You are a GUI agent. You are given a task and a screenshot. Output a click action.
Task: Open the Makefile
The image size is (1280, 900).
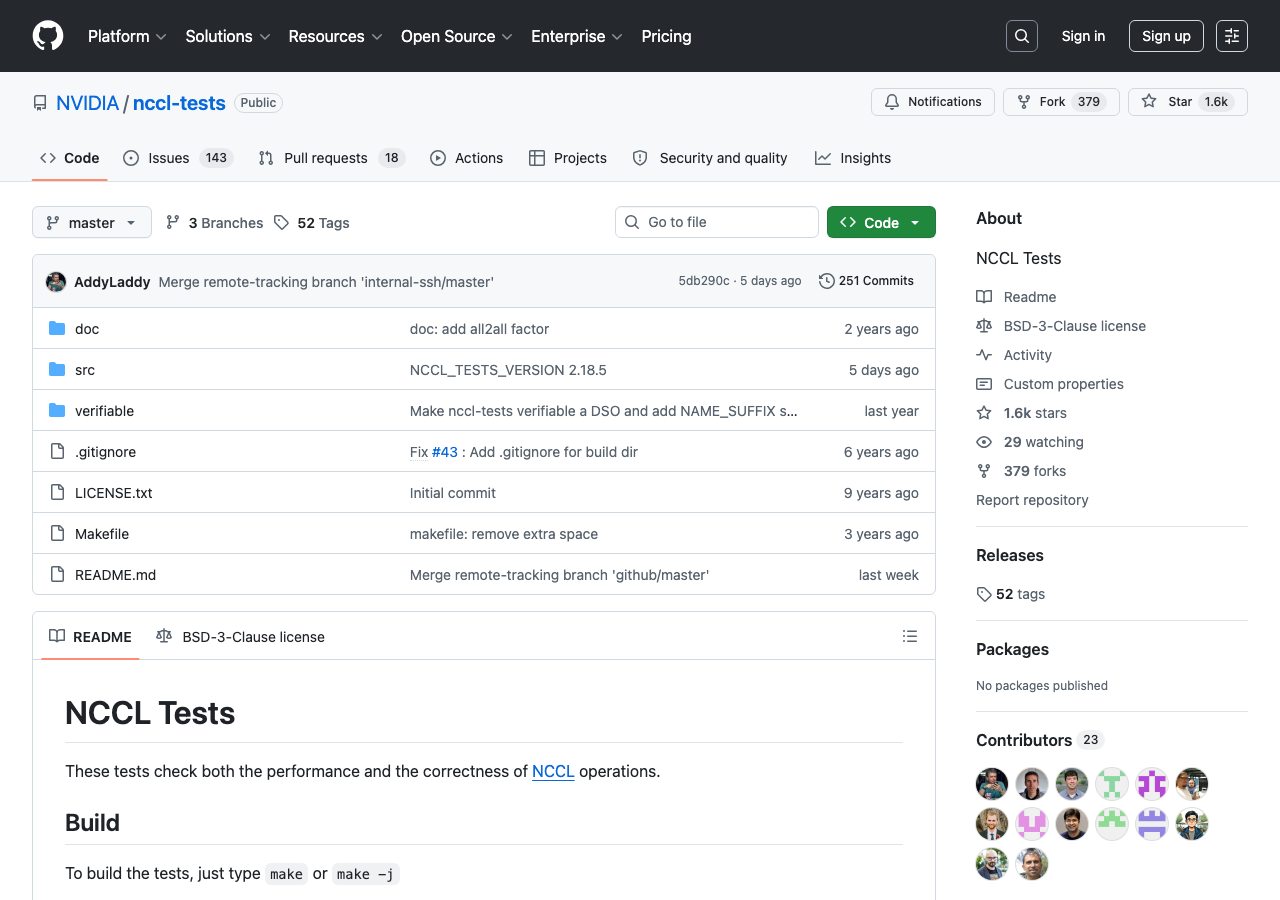[x=102, y=534]
